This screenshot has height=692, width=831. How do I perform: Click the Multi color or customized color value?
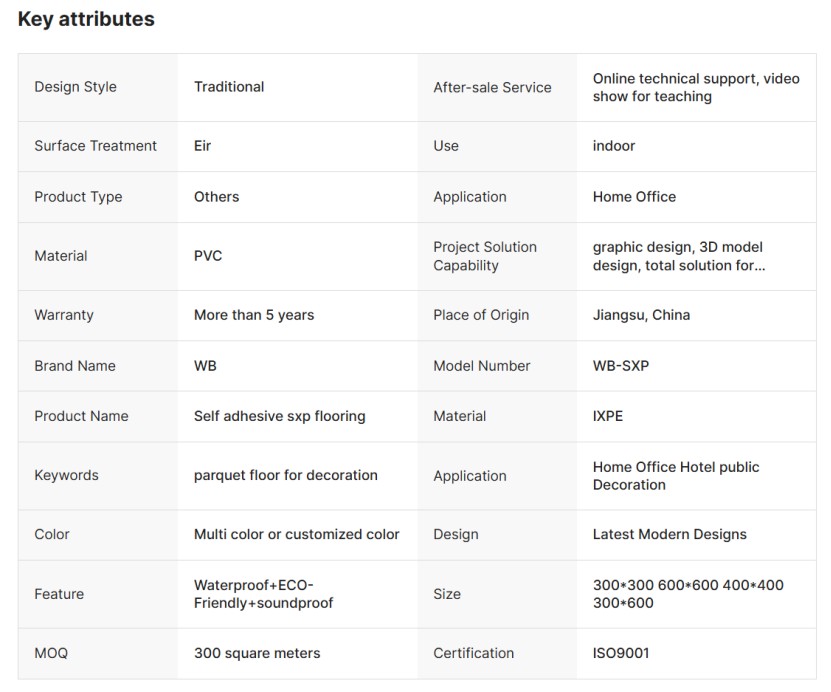click(x=297, y=535)
